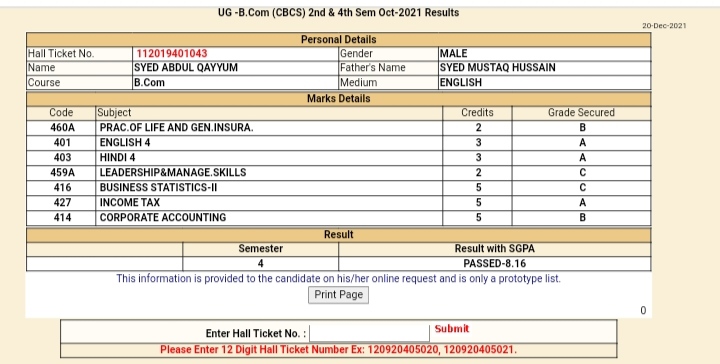Click the Grade Secured column header

click(x=581, y=112)
